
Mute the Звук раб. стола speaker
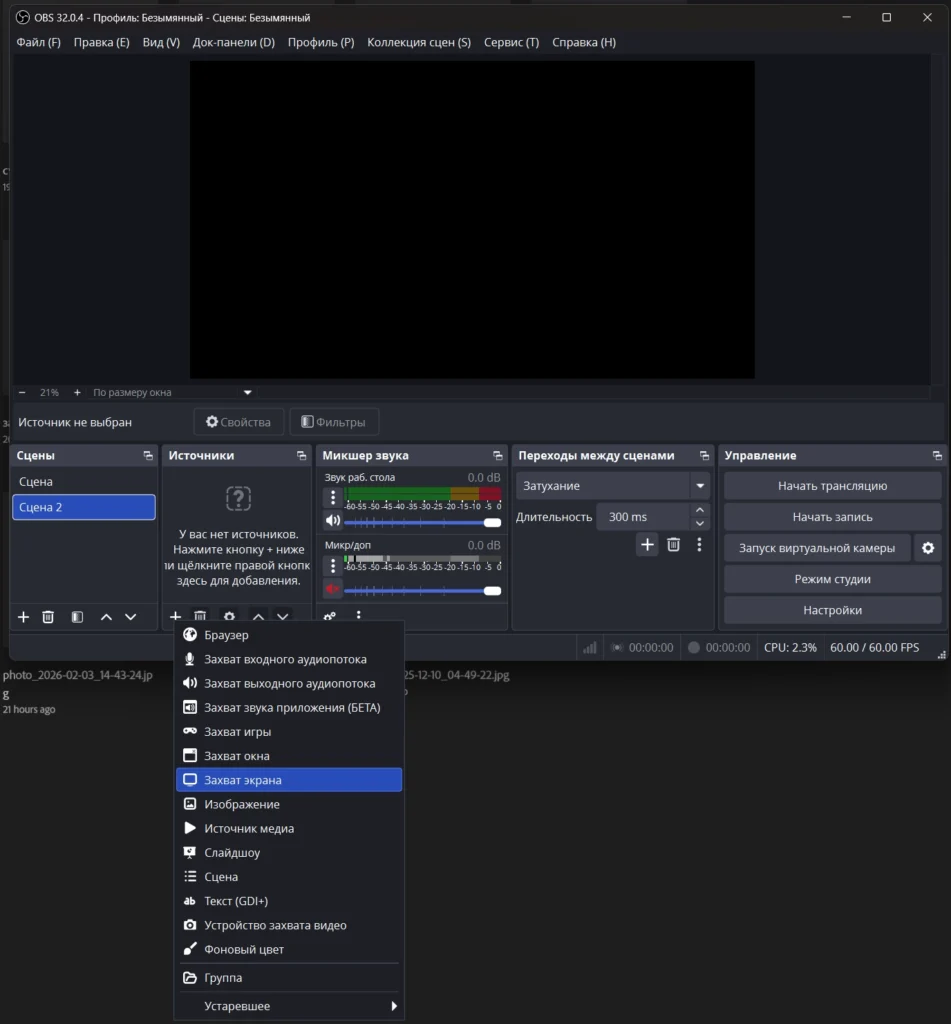[333, 521]
